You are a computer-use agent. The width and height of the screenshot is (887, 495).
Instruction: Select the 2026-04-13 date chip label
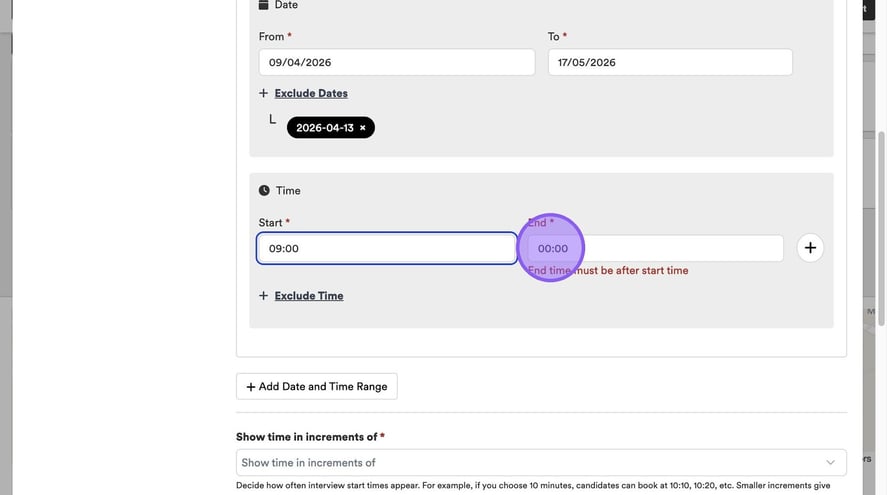(324, 128)
